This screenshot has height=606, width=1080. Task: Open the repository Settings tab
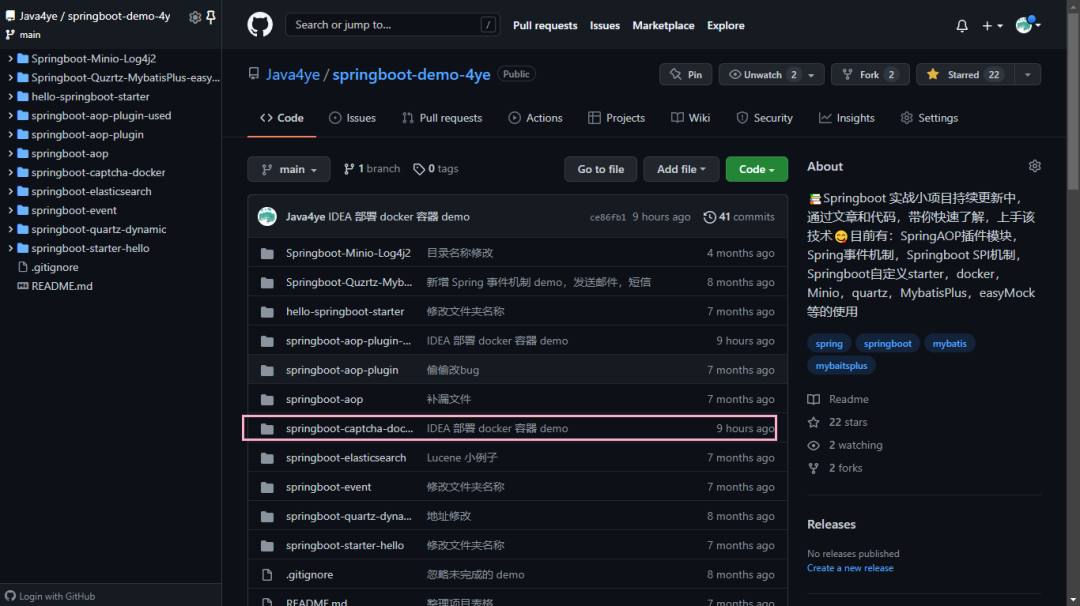click(x=929, y=118)
